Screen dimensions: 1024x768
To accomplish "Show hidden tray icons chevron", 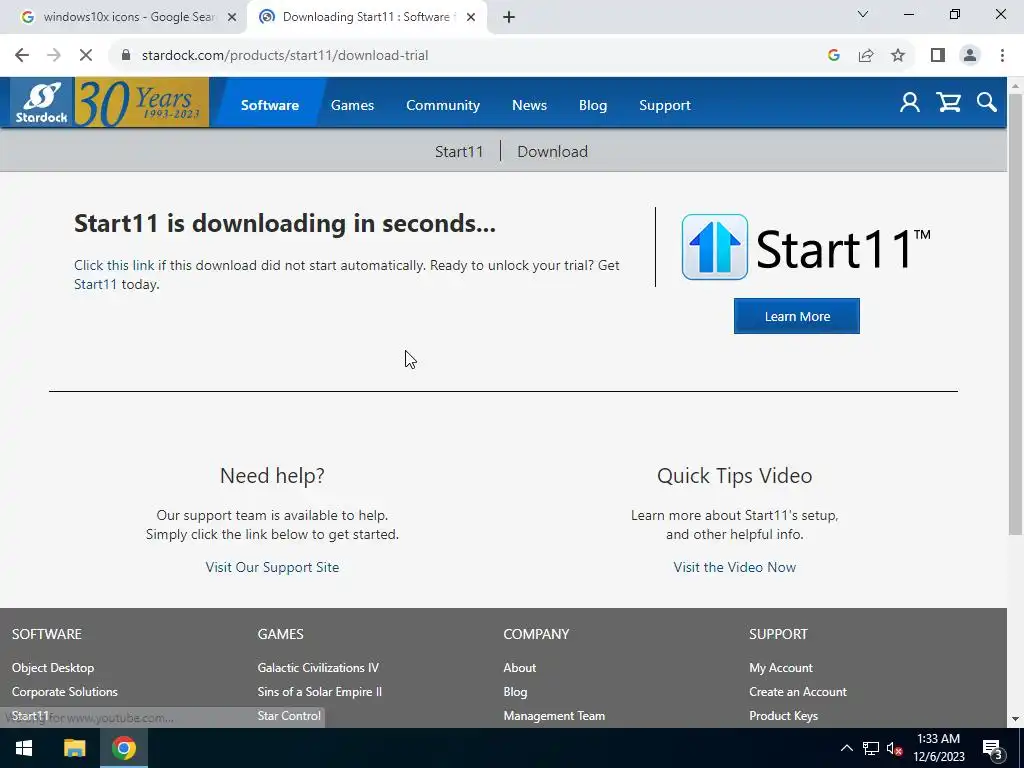I will click(846, 748).
